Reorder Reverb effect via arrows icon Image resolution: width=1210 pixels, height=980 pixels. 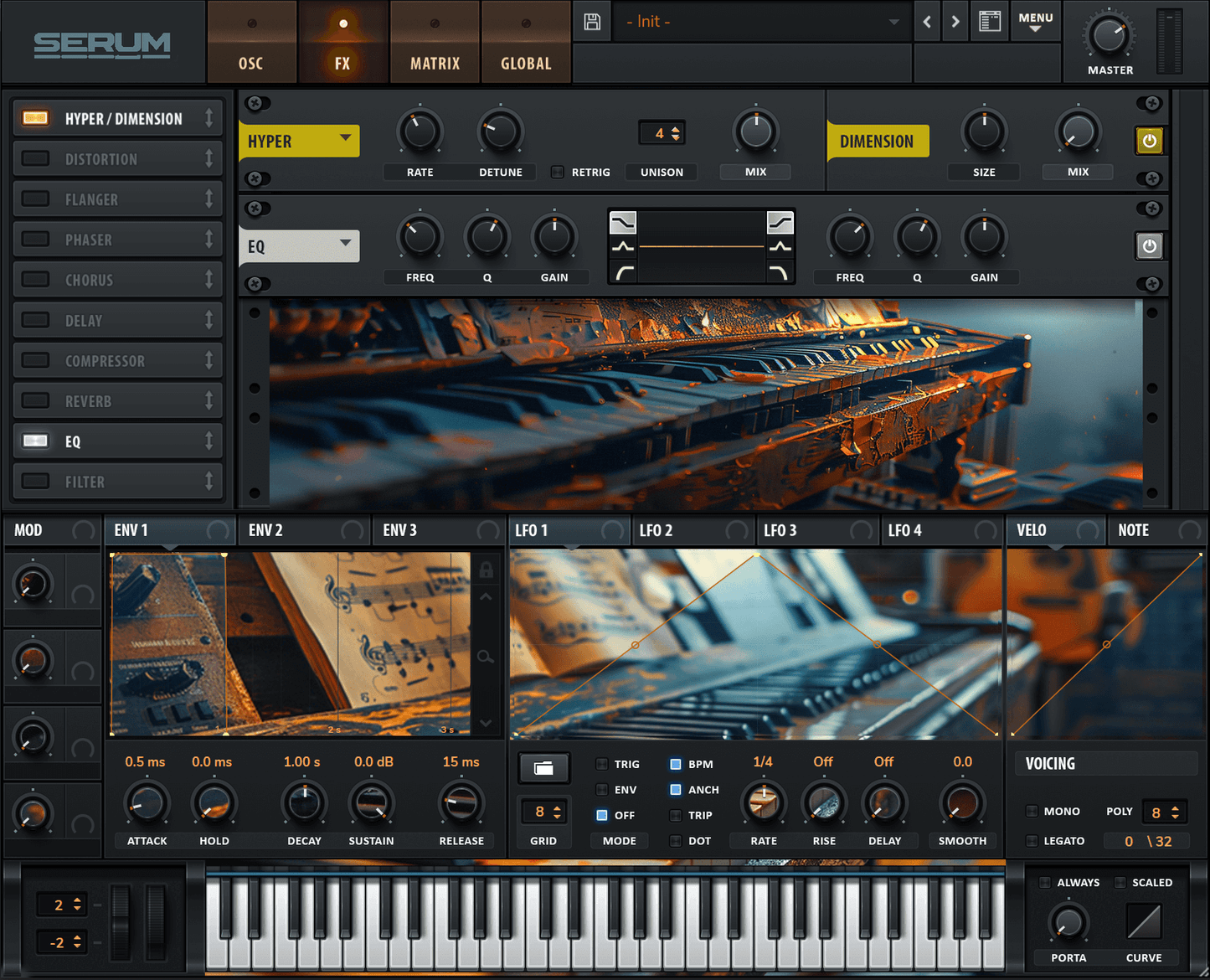pos(209,400)
